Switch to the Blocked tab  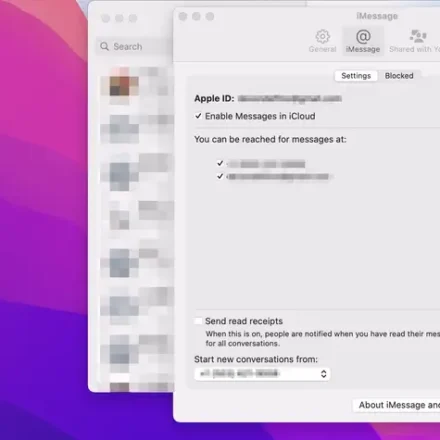click(x=399, y=76)
